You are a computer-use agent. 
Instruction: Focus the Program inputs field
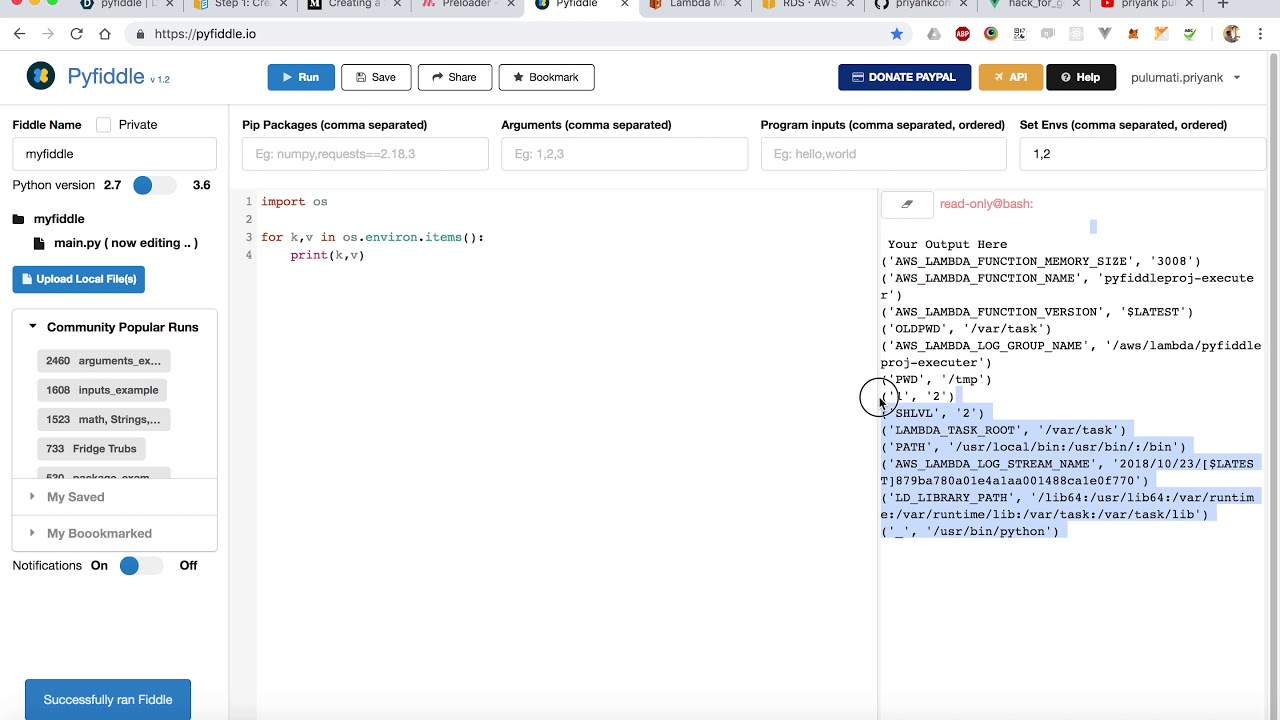click(884, 154)
